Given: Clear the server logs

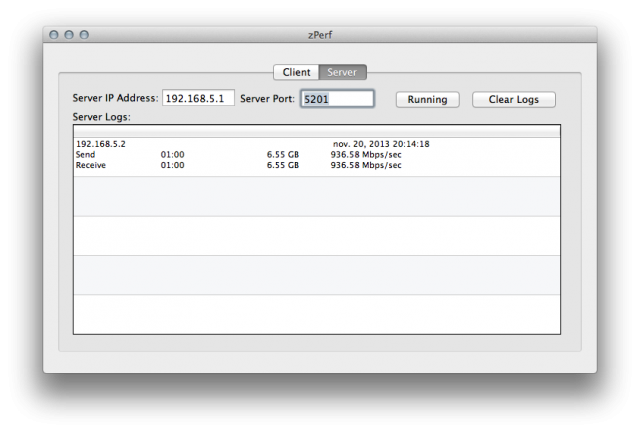Looking at the screenshot, I should point(513,100).
